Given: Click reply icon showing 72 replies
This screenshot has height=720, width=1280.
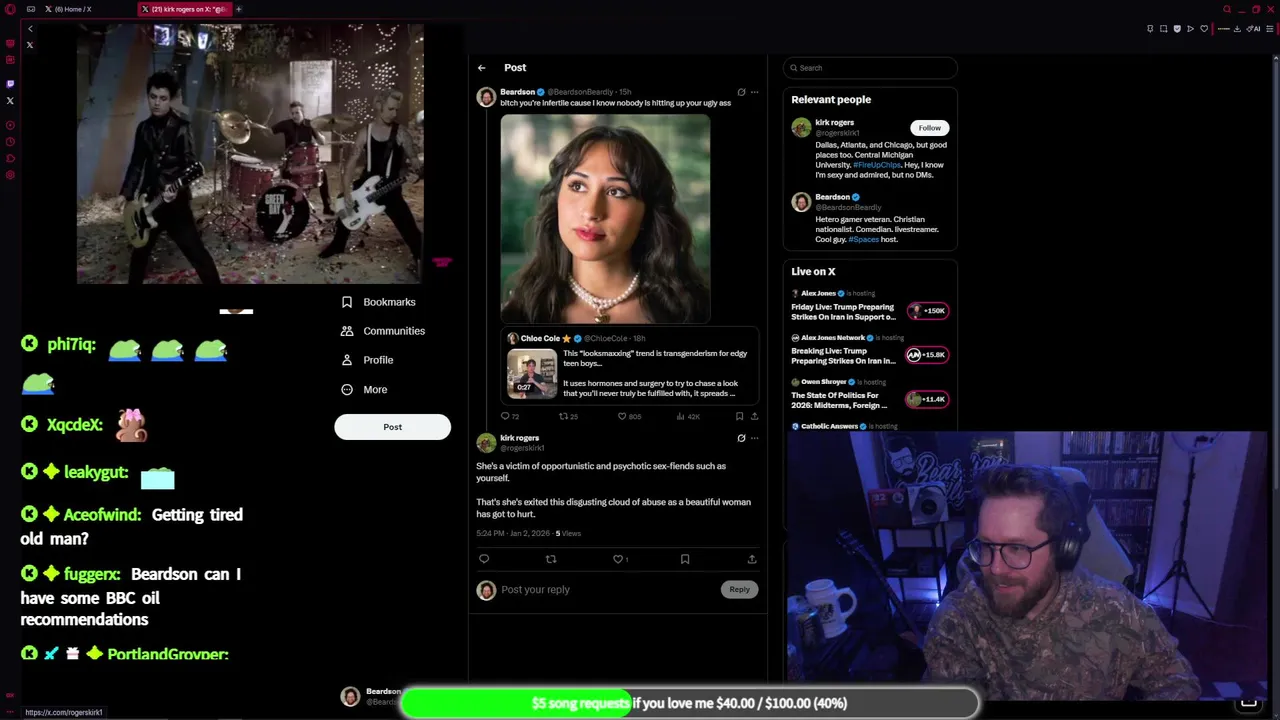Looking at the screenshot, I should point(505,416).
